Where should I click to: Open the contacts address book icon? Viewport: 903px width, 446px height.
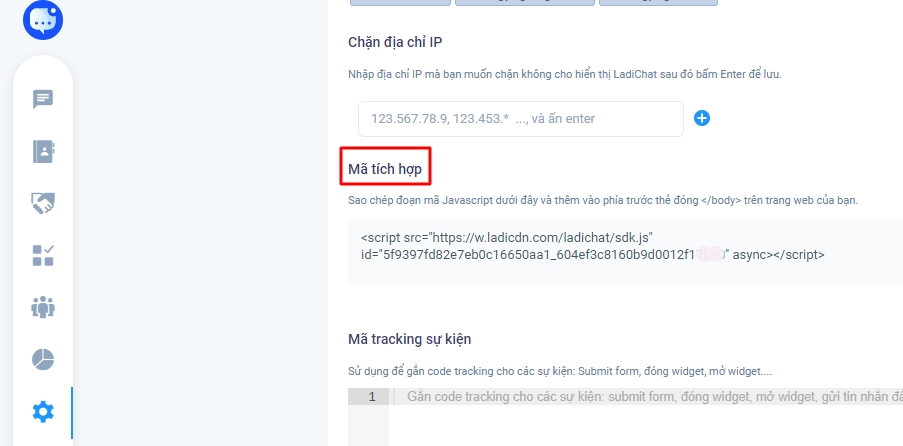click(x=43, y=152)
